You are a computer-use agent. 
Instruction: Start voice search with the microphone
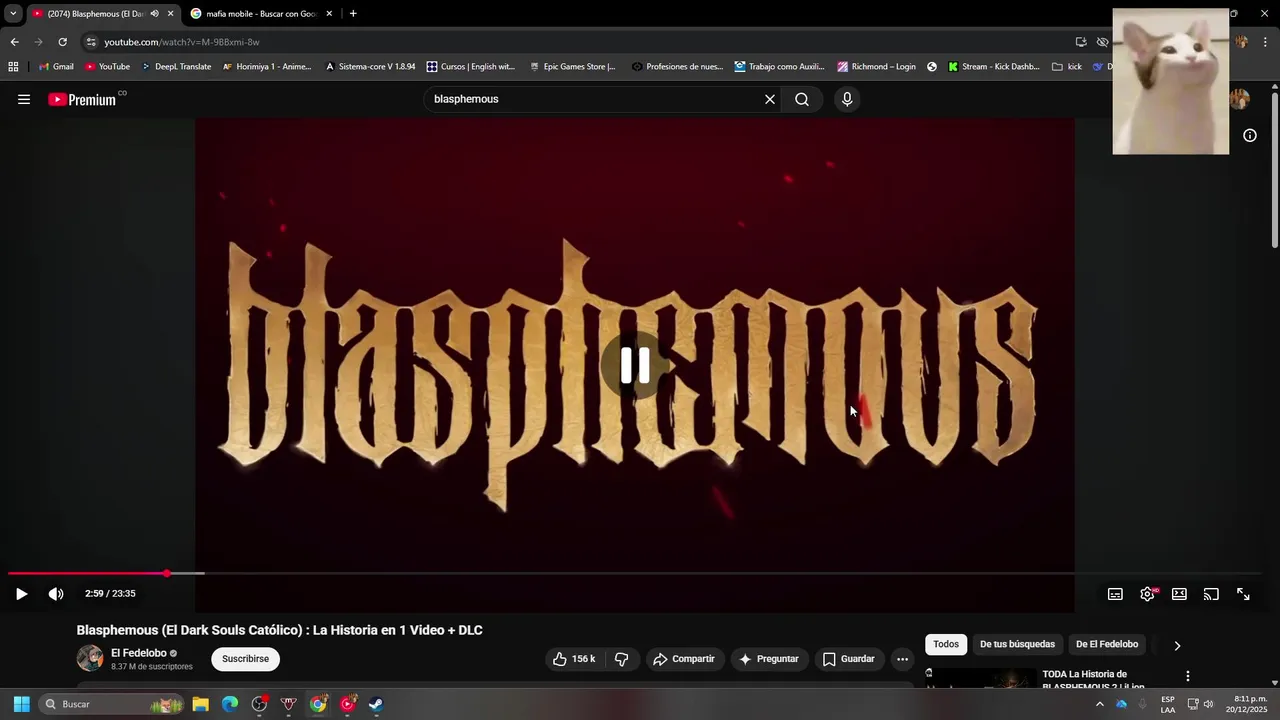coord(847,99)
